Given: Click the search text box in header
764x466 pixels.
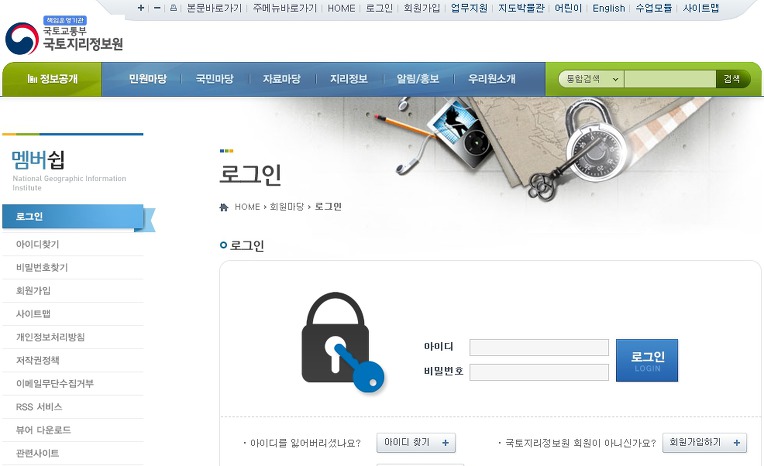Looking at the screenshot, I should click(x=670, y=79).
